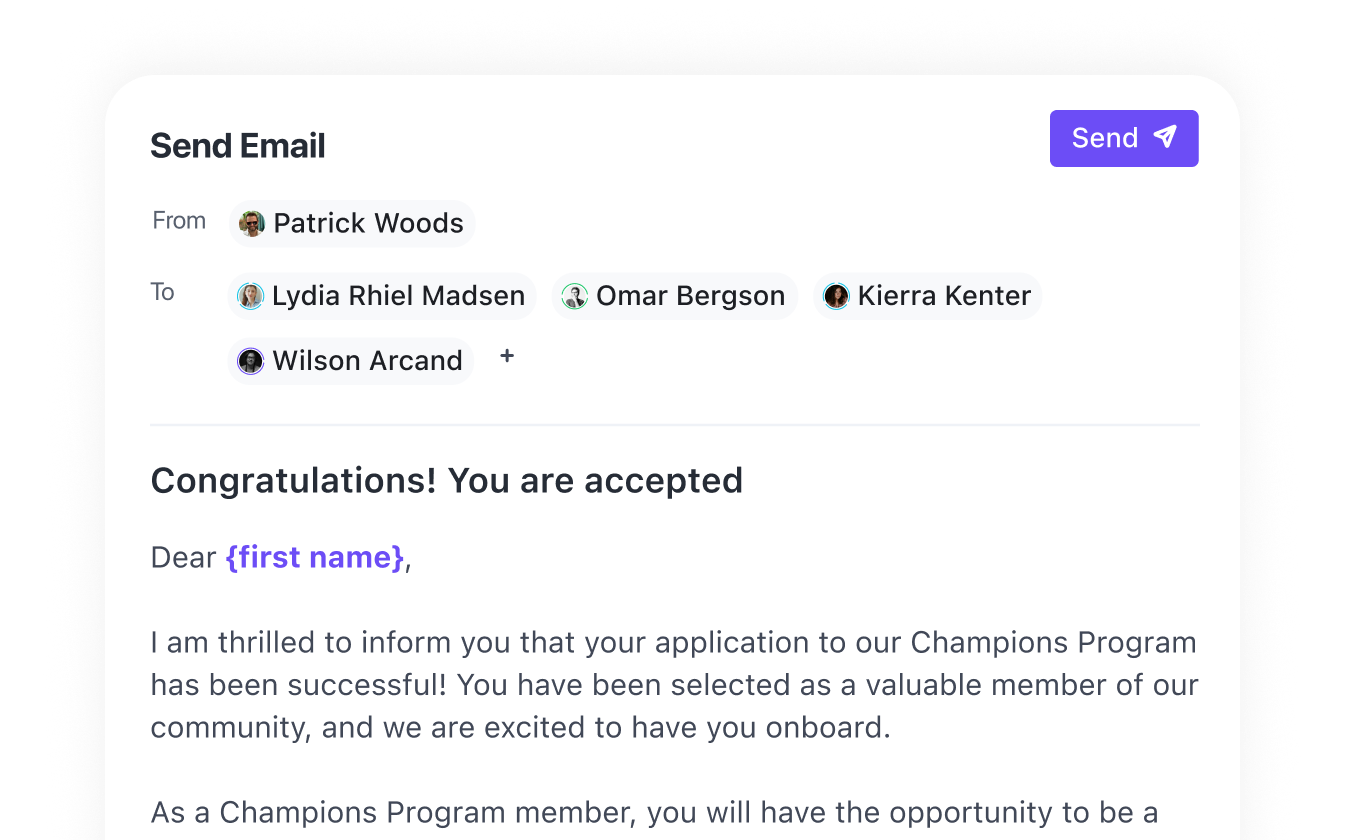The height and width of the screenshot is (840, 1350).
Task: Add another recipient with plus icon
Action: pyautogui.click(x=507, y=356)
